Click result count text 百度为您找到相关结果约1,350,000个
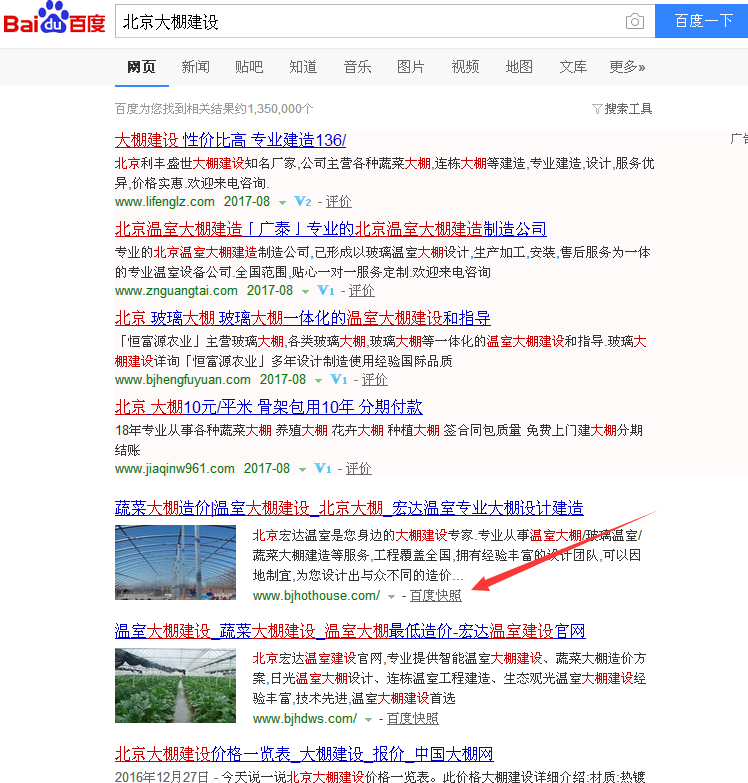The width and height of the screenshot is (748, 783). (214, 109)
